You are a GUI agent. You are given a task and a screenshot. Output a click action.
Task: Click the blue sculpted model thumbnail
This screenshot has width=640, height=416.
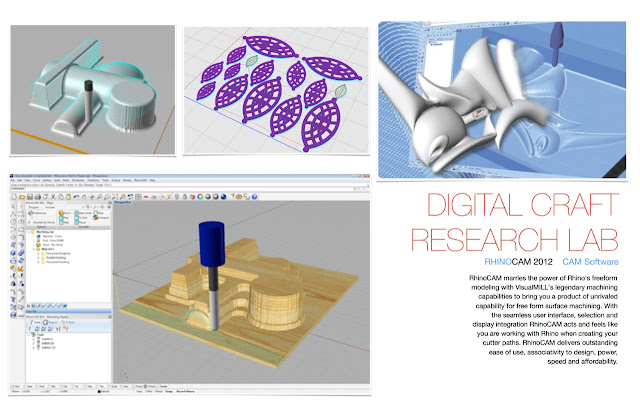pyautogui.click(x=502, y=100)
